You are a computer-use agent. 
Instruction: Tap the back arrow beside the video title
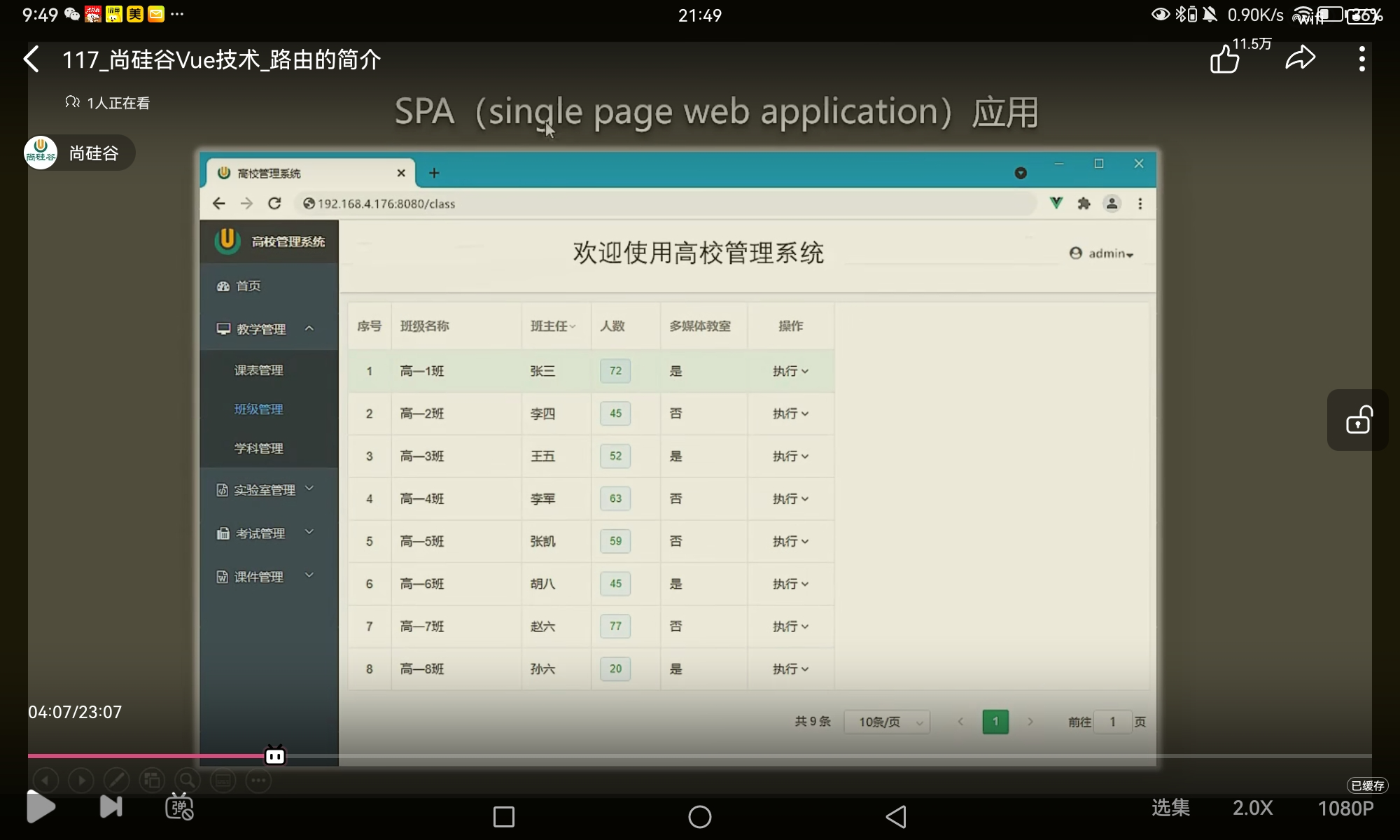click(31, 59)
